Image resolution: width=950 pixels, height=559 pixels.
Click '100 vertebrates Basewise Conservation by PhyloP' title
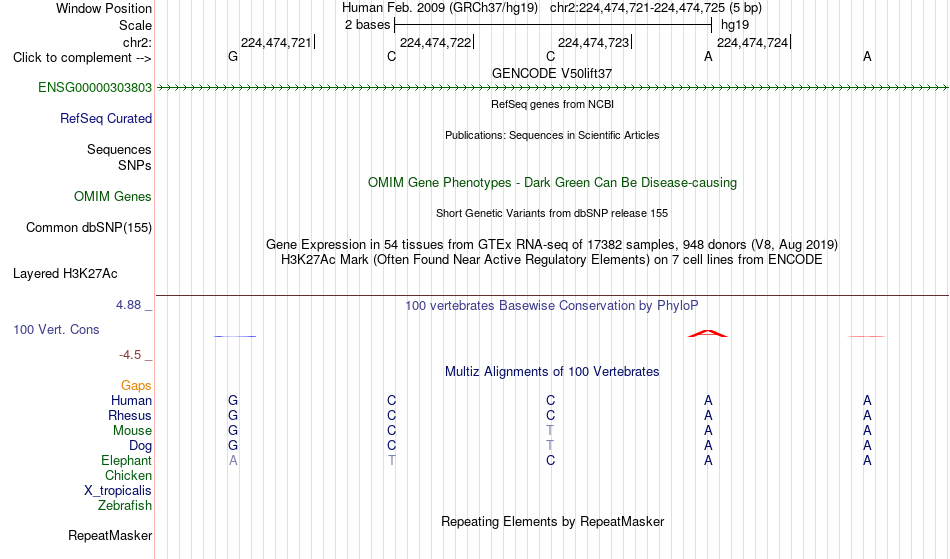click(552, 306)
